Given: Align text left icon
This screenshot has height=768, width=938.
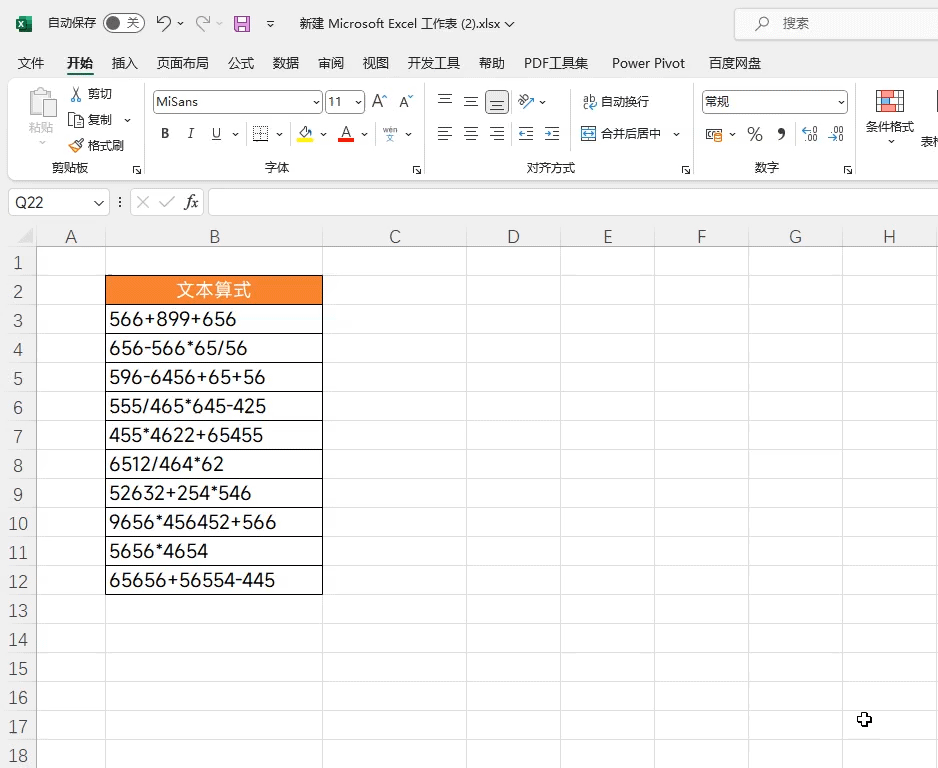Looking at the screenshot, I should pos(444,133).
